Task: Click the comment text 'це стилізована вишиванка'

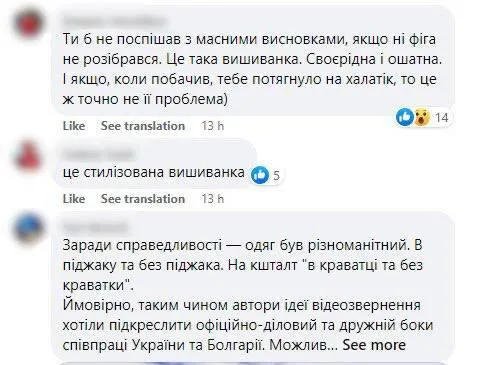Action: click(154, 172)
